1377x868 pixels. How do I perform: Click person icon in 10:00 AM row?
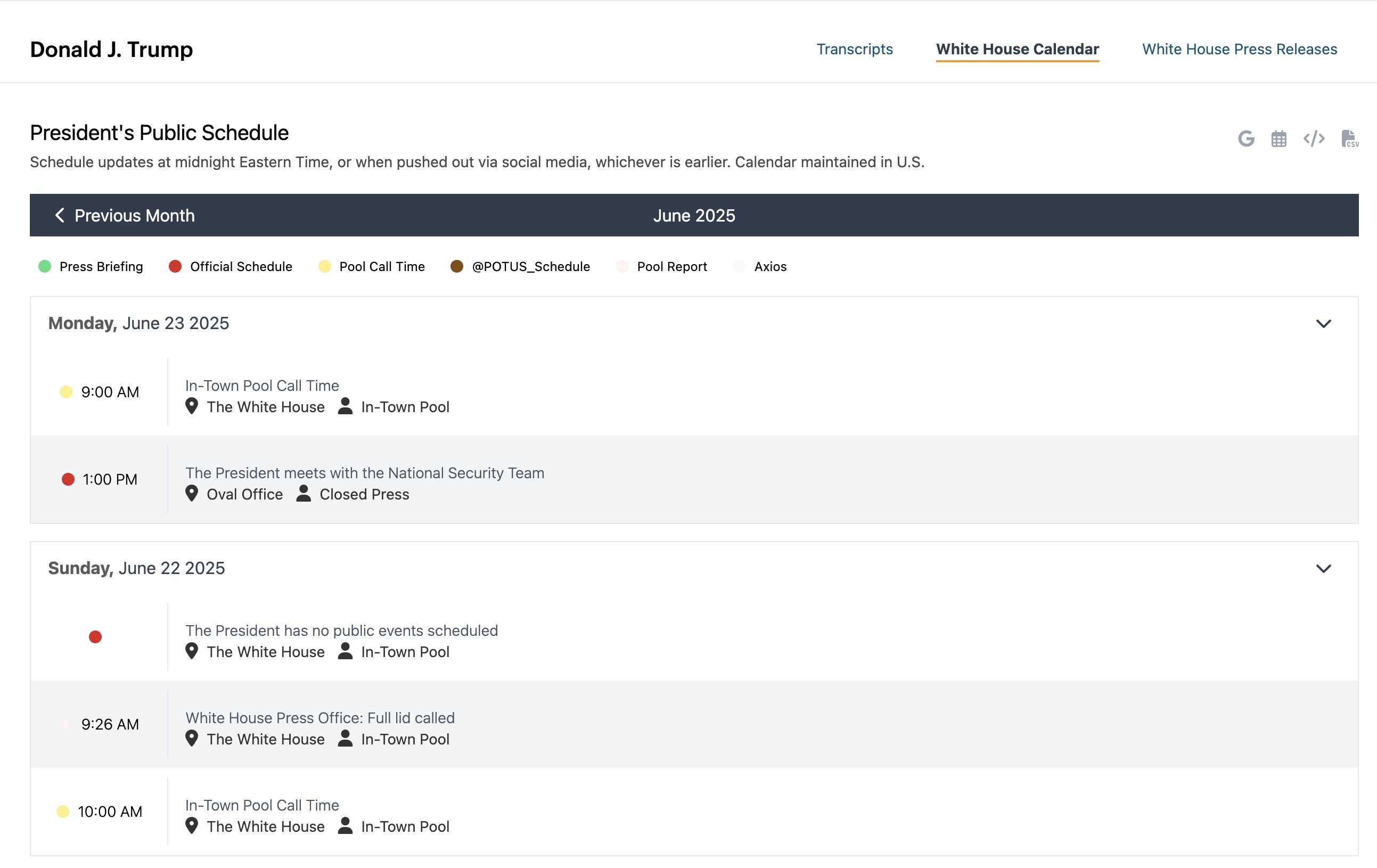click(345, 826)
